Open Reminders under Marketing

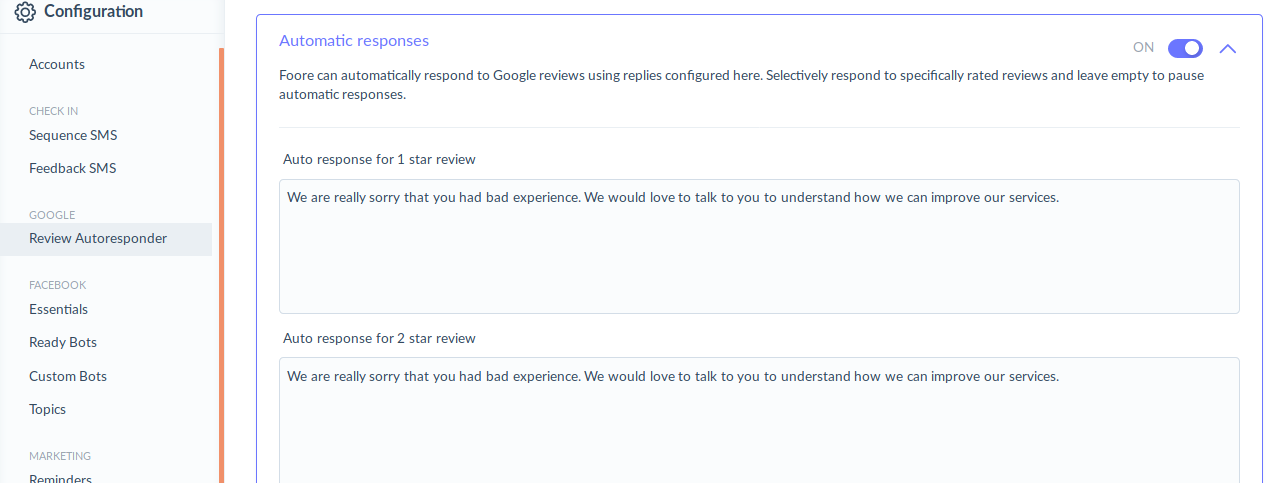click(60, 478)
